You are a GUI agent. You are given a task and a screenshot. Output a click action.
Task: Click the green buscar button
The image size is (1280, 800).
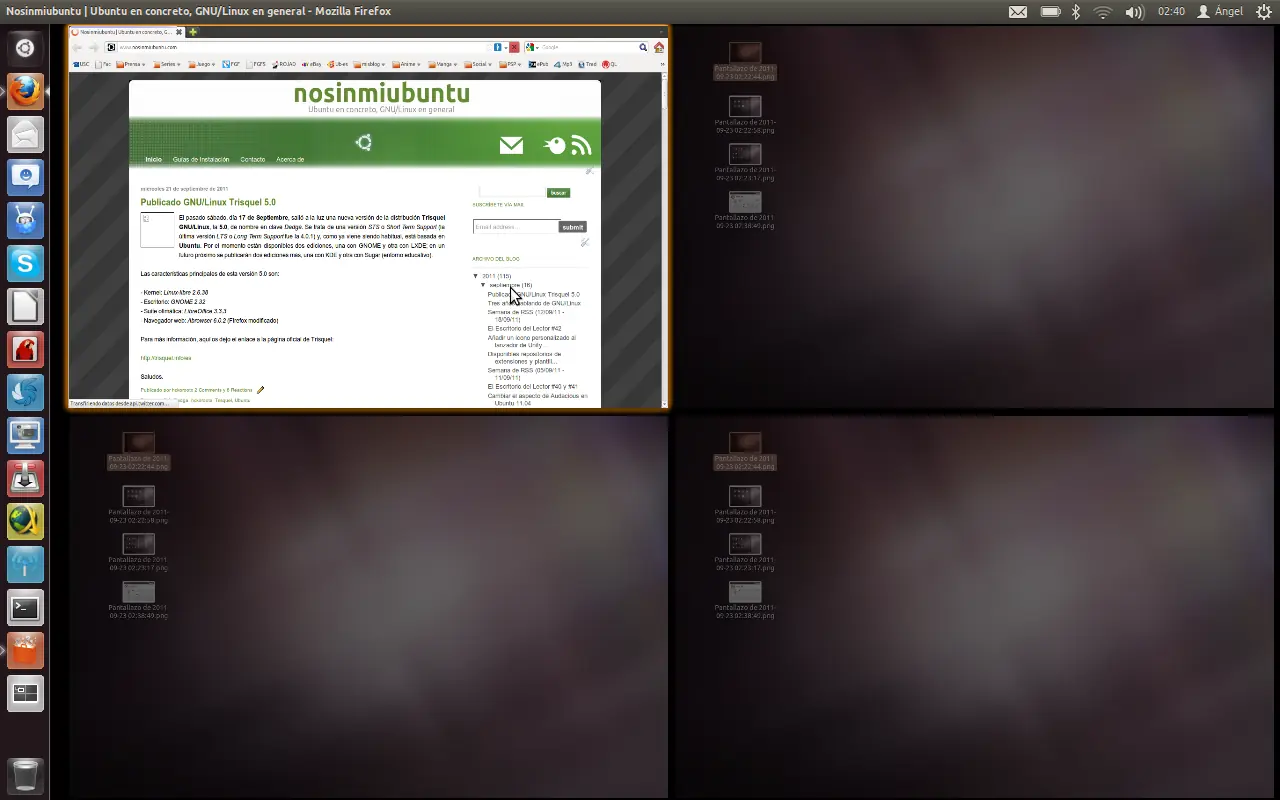pos(558,192)
